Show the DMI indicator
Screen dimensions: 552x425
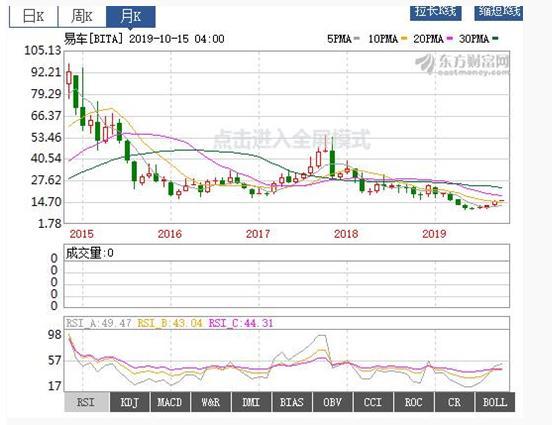(x=251, y=402)
